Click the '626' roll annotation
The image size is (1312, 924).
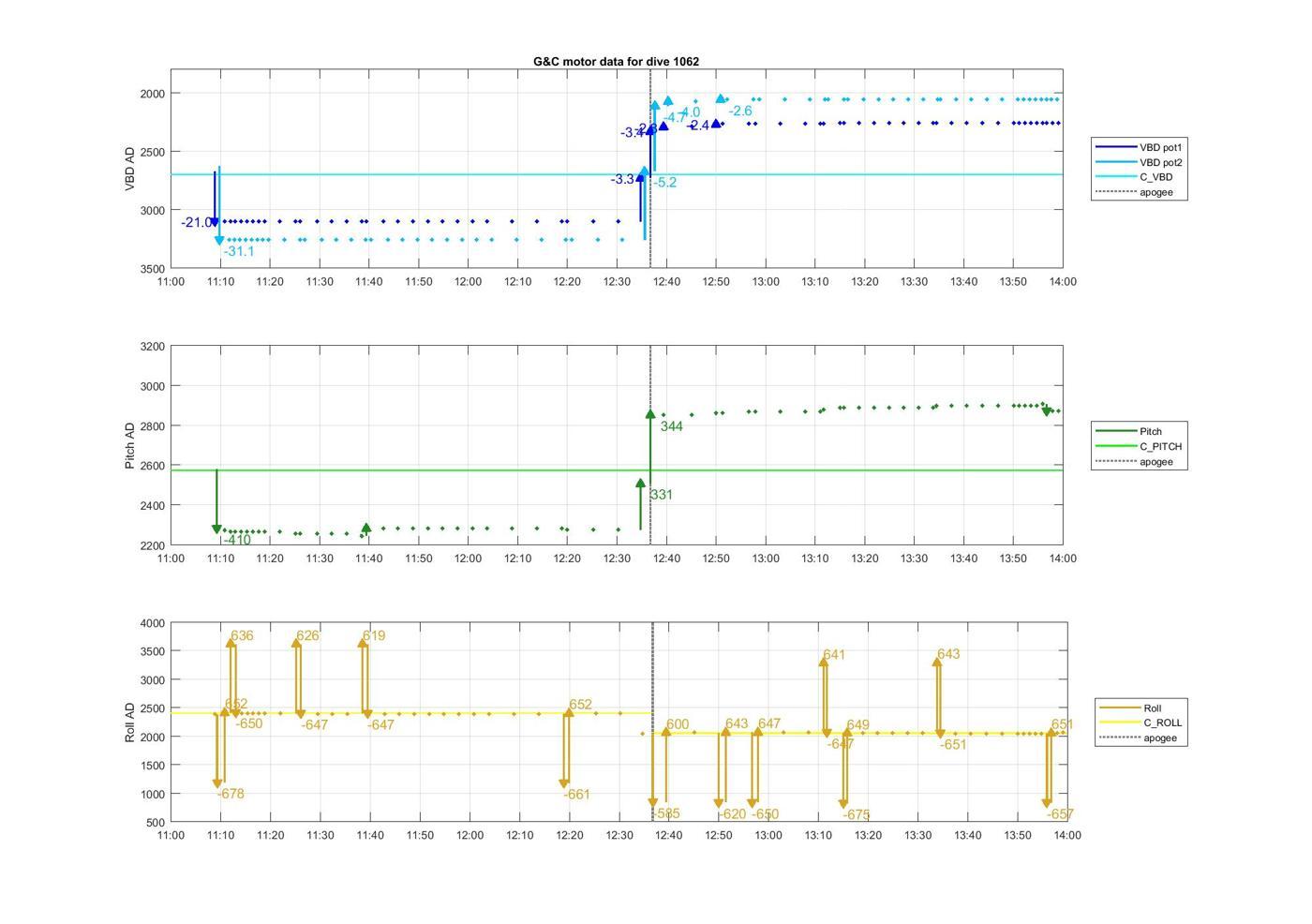pos(307,635)
